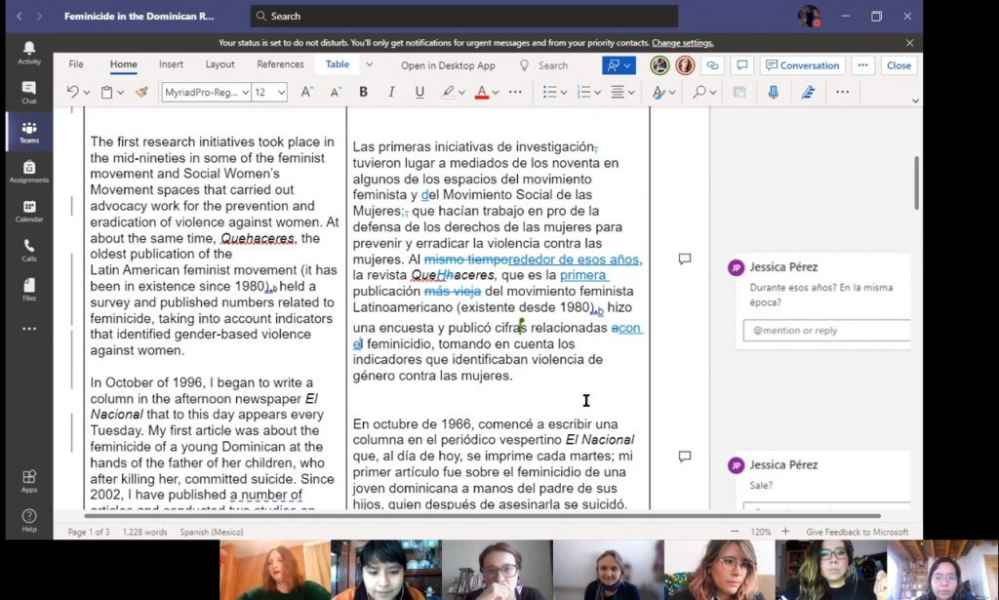This screenshot has height=600, width=999.
Task: Follow the Change settings link
Action: 683,43
